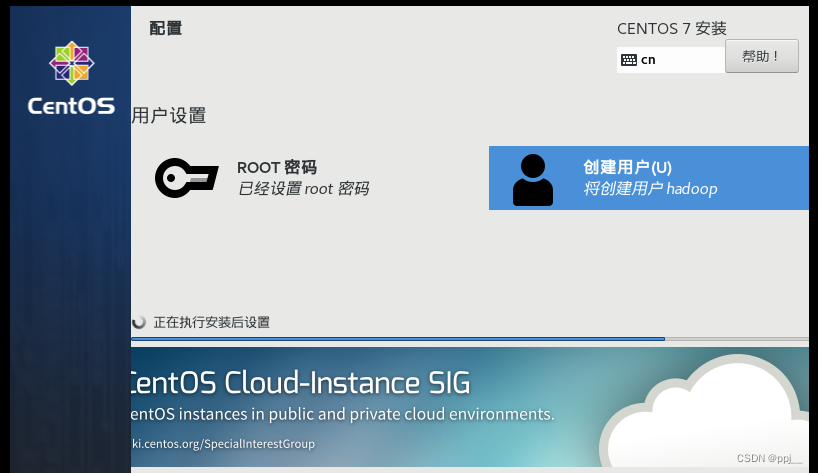The height and width of the screenshot is (473, 818).
Task: Click the 正在执行安装后设置 status text
Action: pos(211,322)
